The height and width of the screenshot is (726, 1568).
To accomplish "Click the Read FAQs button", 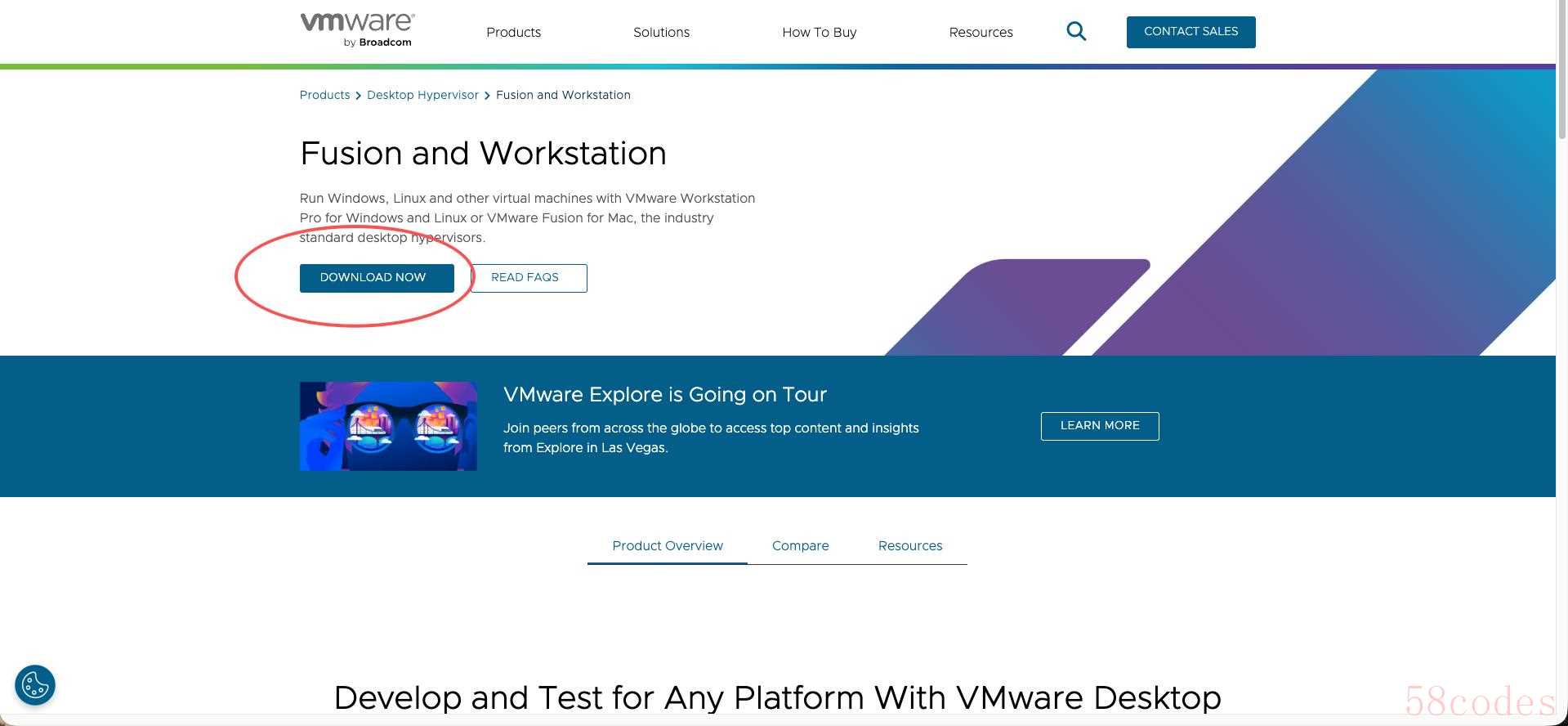I will [529, 278].
